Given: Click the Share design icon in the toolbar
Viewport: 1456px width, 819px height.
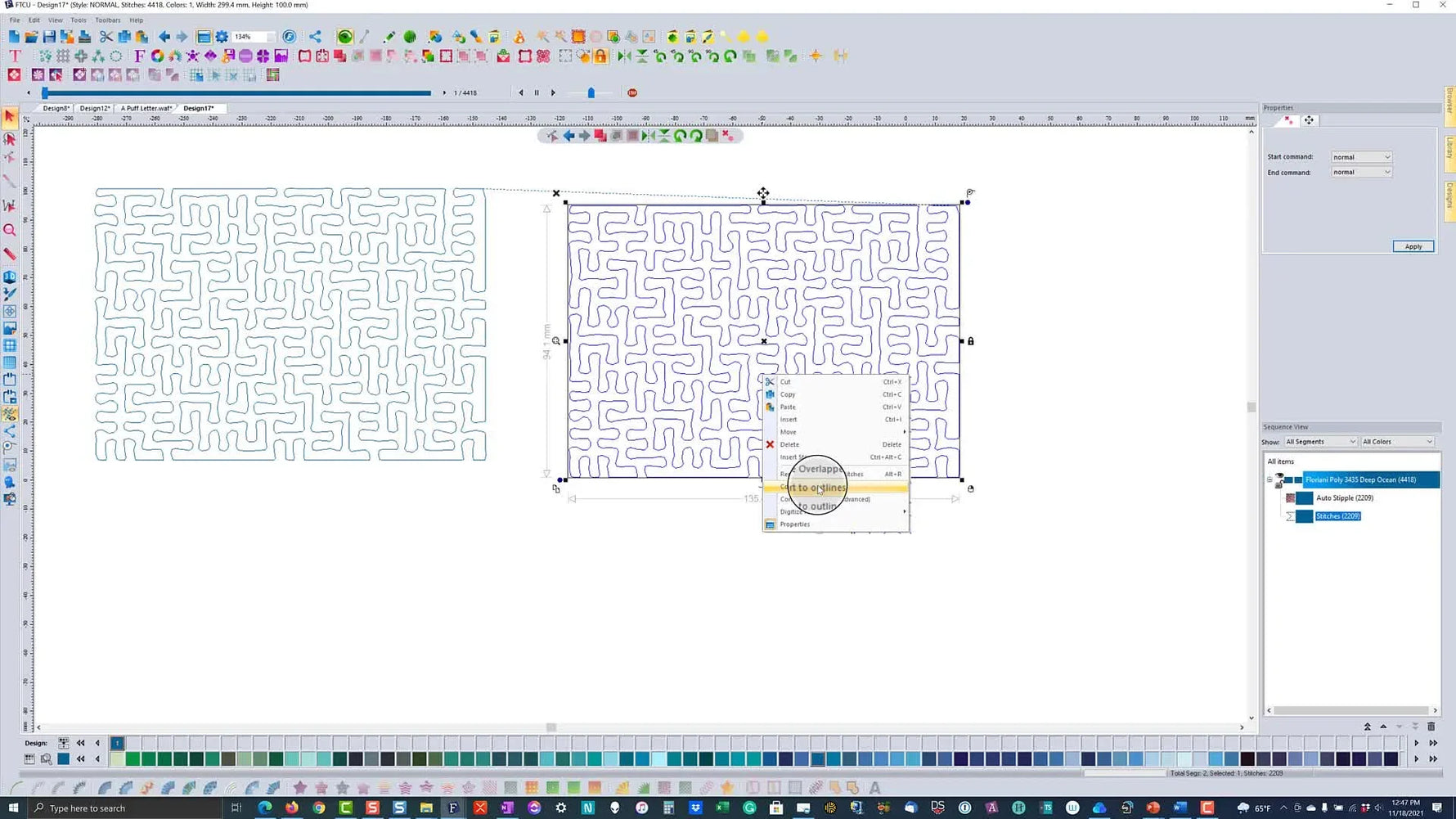Looking at the screenshot, I should pyautogui.click(x=315, y=36).
